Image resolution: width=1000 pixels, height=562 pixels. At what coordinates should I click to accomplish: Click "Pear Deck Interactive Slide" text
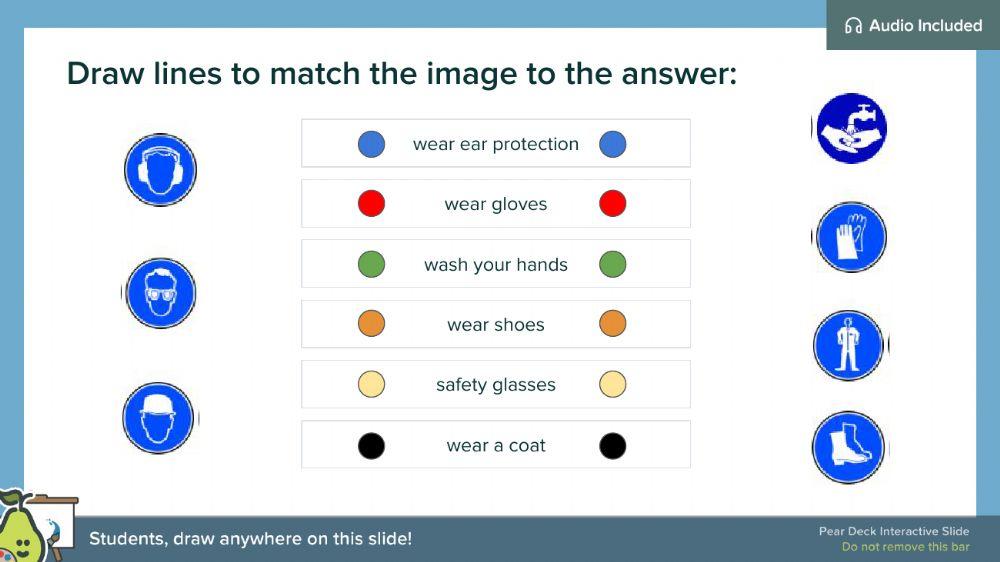(894, 532)
